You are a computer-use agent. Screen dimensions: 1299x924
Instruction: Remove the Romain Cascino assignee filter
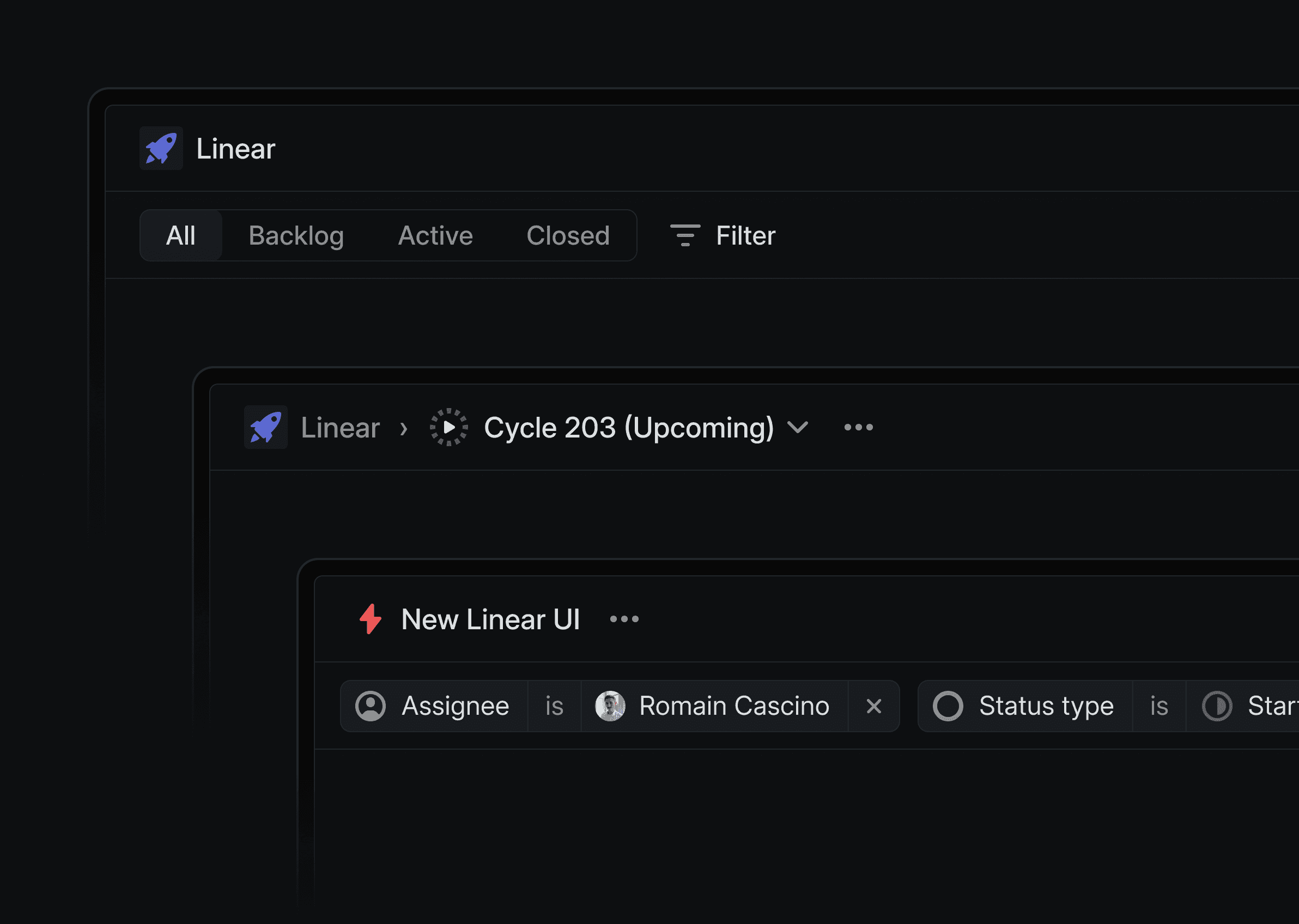[875, 706]
